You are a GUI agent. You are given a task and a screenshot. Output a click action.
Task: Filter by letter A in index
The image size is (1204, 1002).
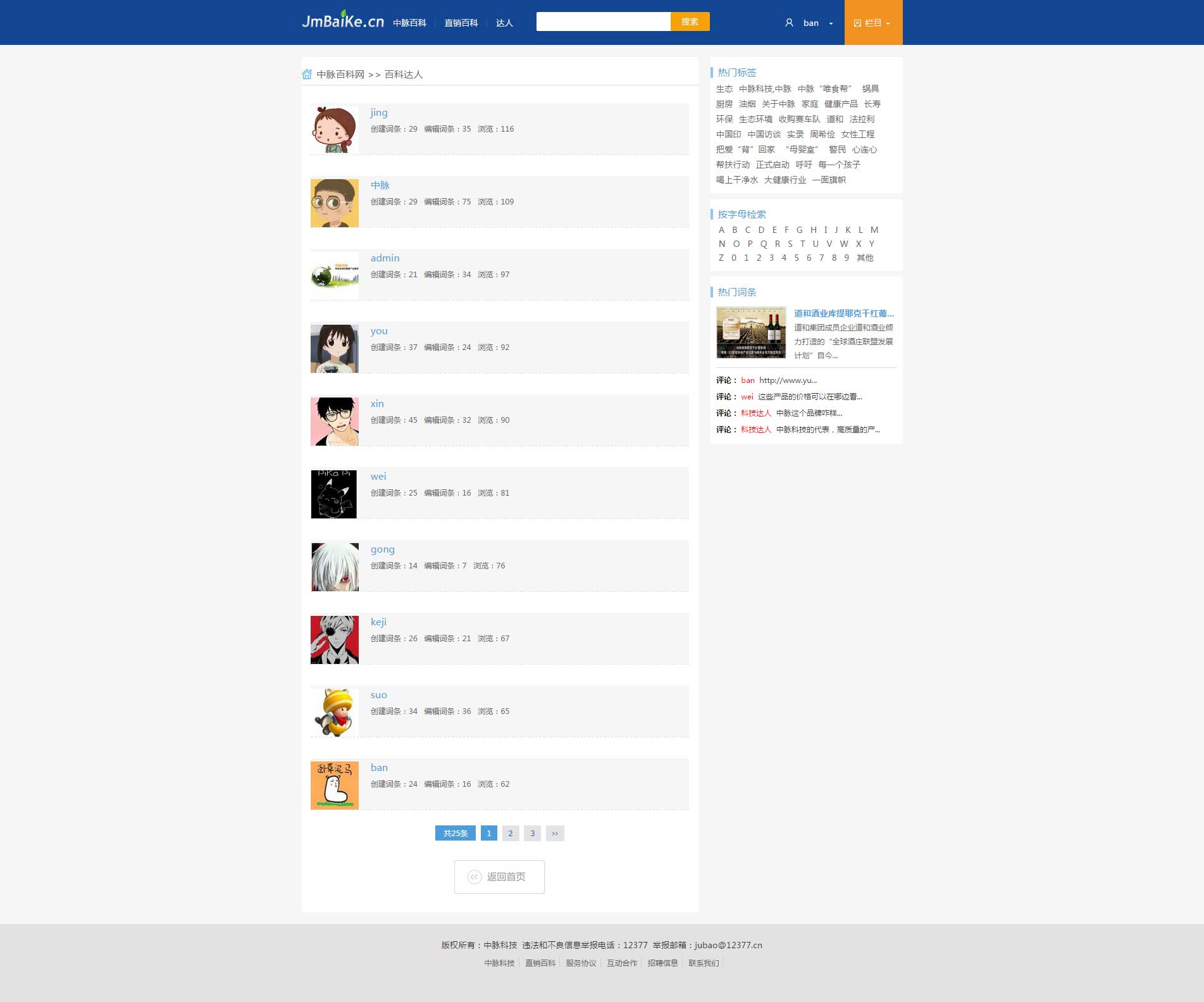[x=721, y=230]
